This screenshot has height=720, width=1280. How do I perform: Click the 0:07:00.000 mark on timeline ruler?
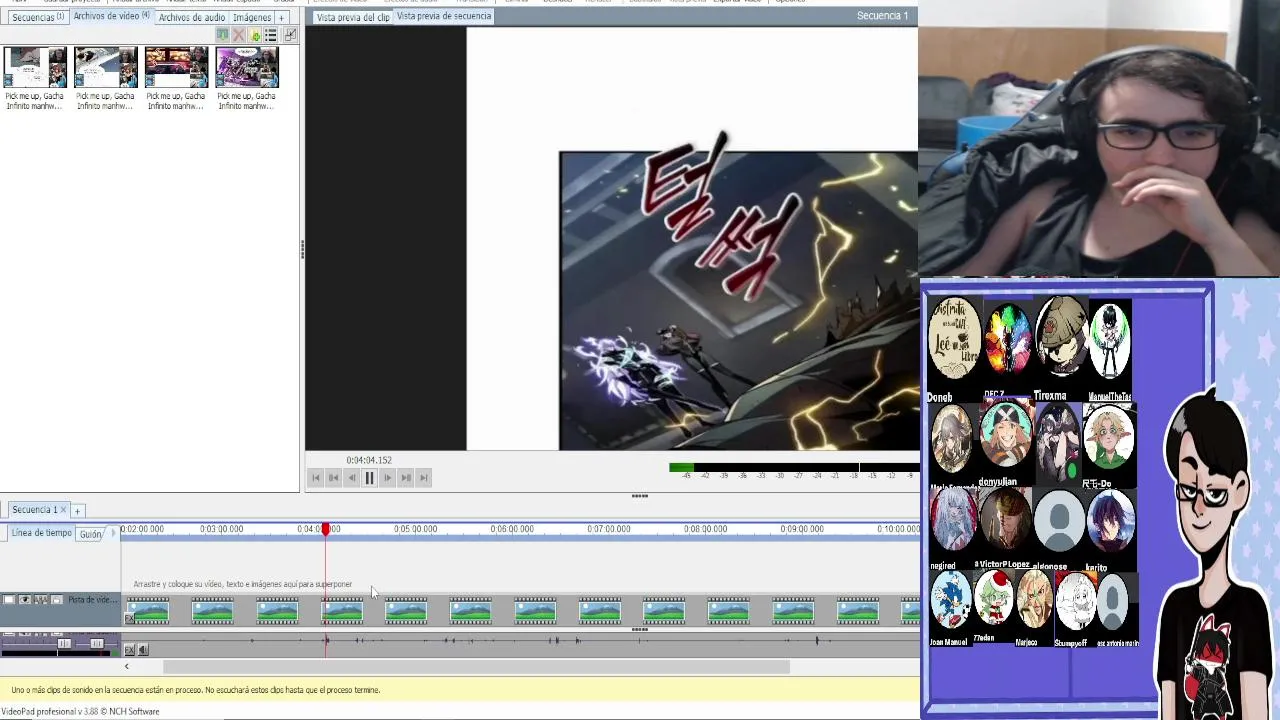(608, 529)
